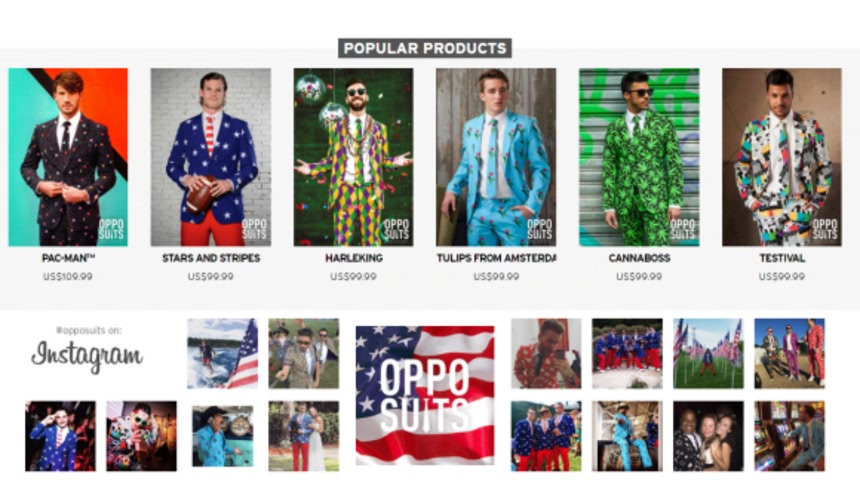This screenshot has height=486, width=860.
Task: Open Instagram photo of man at slot machines
Action: tap(789, 436)
